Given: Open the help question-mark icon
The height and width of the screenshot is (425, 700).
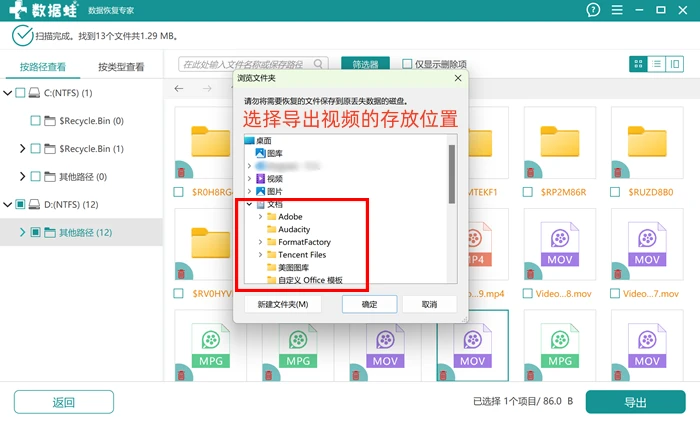Looking at the screenshot, I should coord(593,10).
